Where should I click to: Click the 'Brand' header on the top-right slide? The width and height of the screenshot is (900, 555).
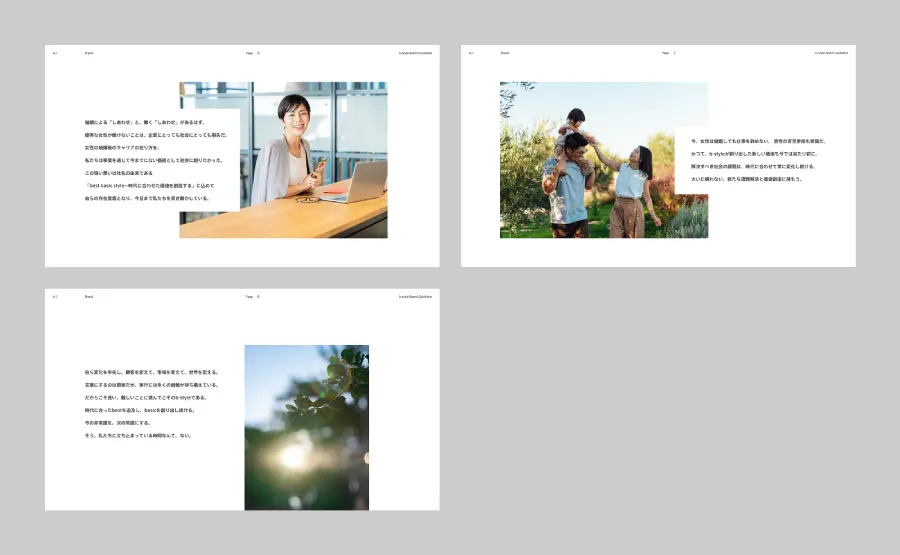[x=505, y=53]
